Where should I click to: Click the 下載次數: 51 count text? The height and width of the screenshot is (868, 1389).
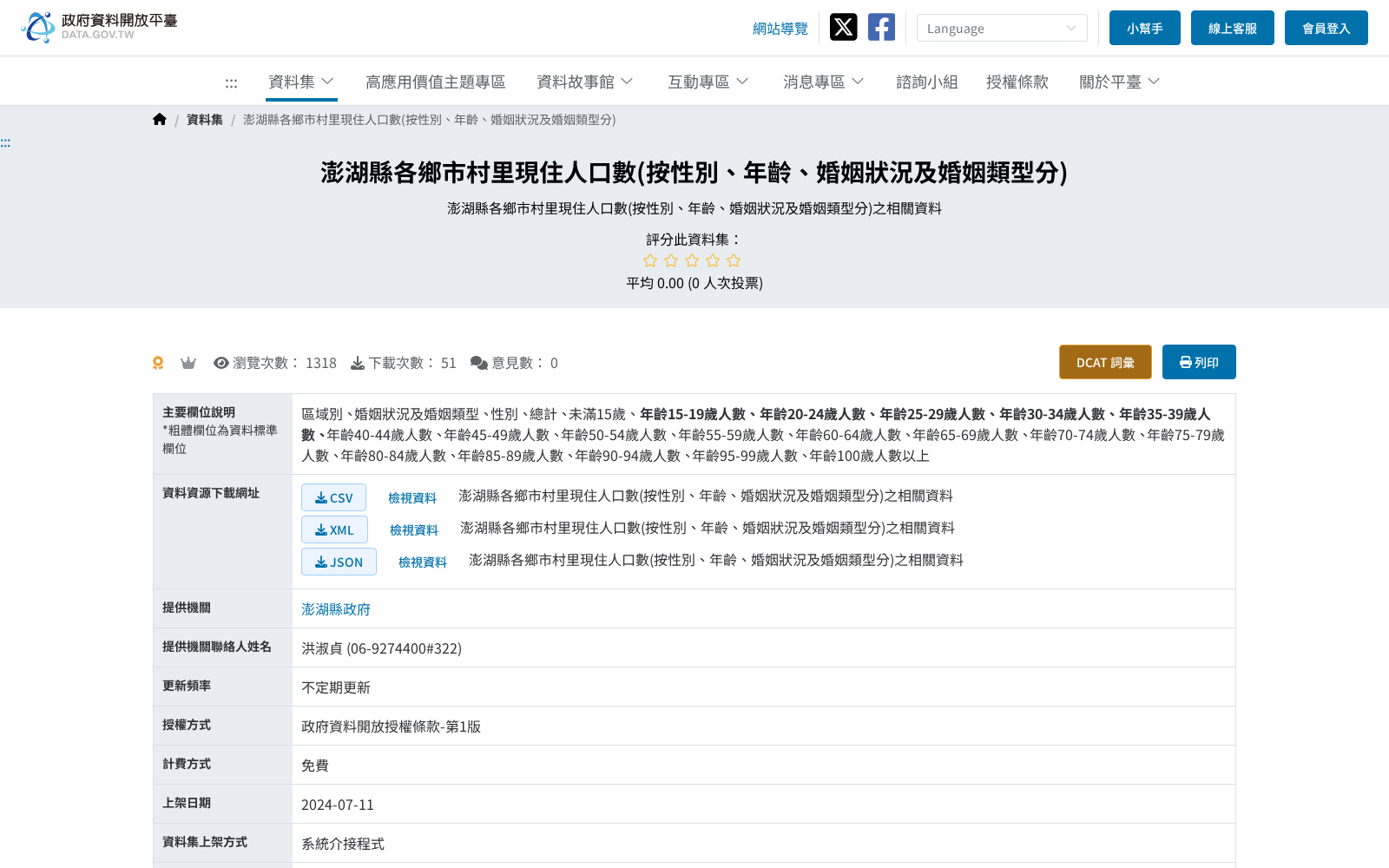click(x=412, y=363)
